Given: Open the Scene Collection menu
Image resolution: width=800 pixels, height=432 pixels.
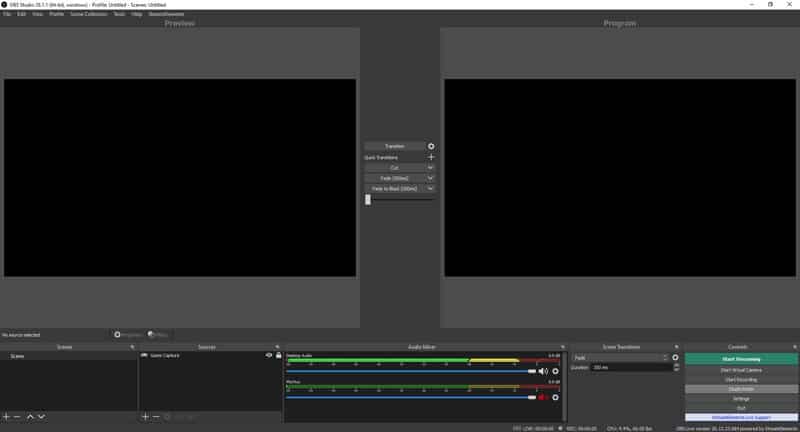Looking at the screenshot, I should coord(88,14).
